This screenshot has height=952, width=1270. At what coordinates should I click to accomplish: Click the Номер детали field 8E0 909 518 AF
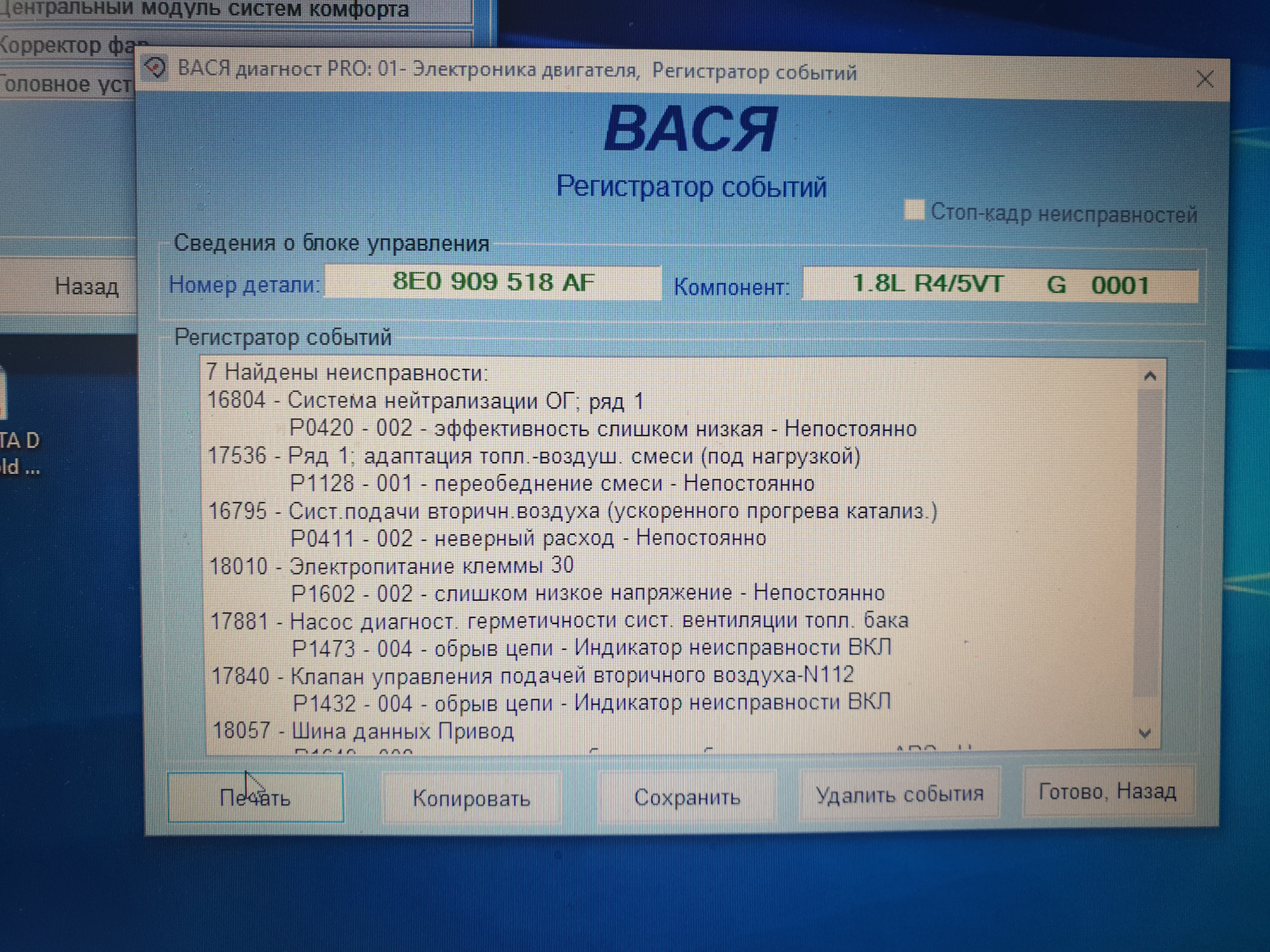click(x=493, y=282)
